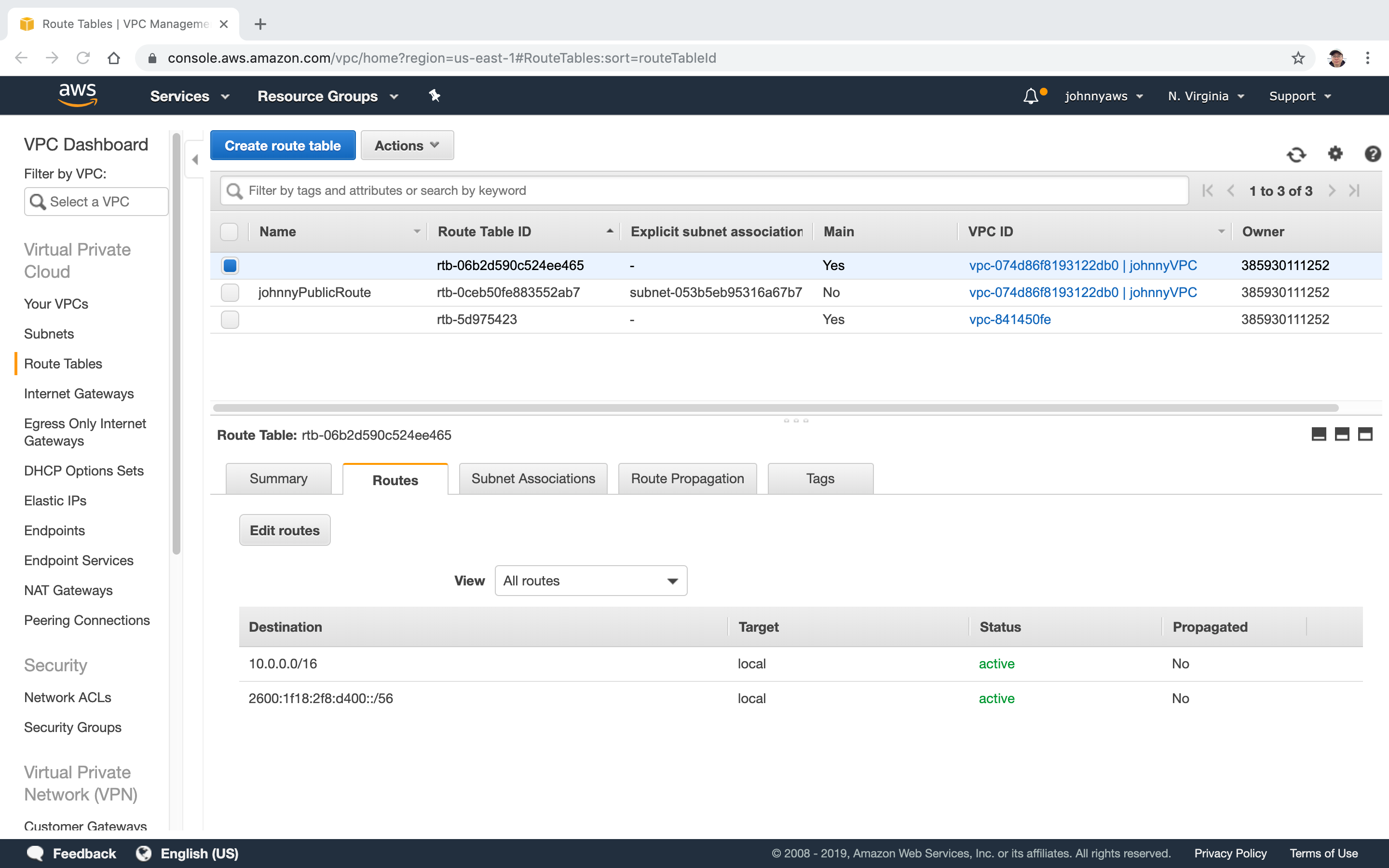The image size is (1389, 868).
Task: Open browser home page icon
Action: click(x=114, y=58)
